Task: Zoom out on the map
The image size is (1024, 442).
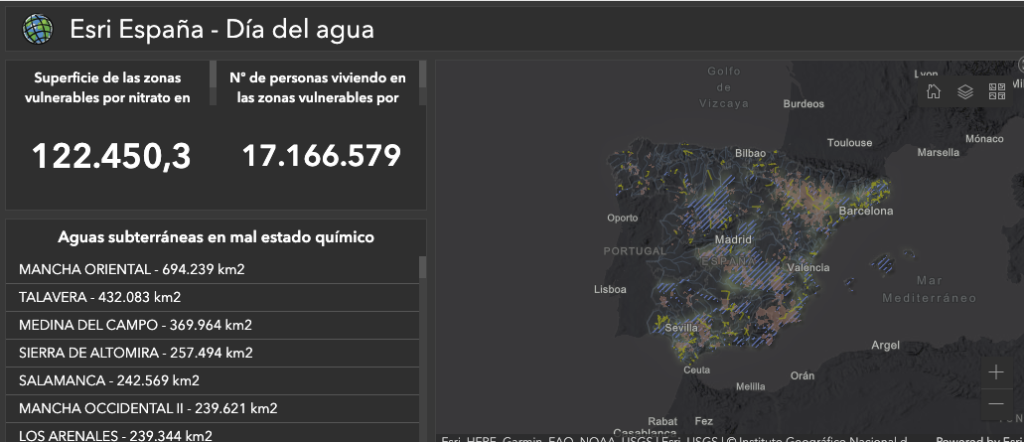Action: [996, 403]
